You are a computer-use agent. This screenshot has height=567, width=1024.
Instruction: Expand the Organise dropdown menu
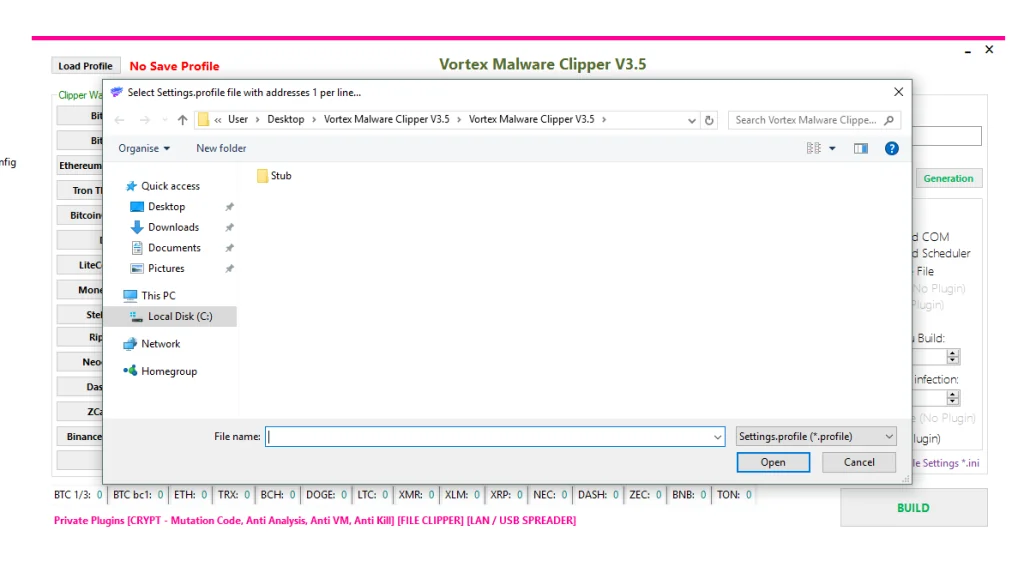[144, 148]
